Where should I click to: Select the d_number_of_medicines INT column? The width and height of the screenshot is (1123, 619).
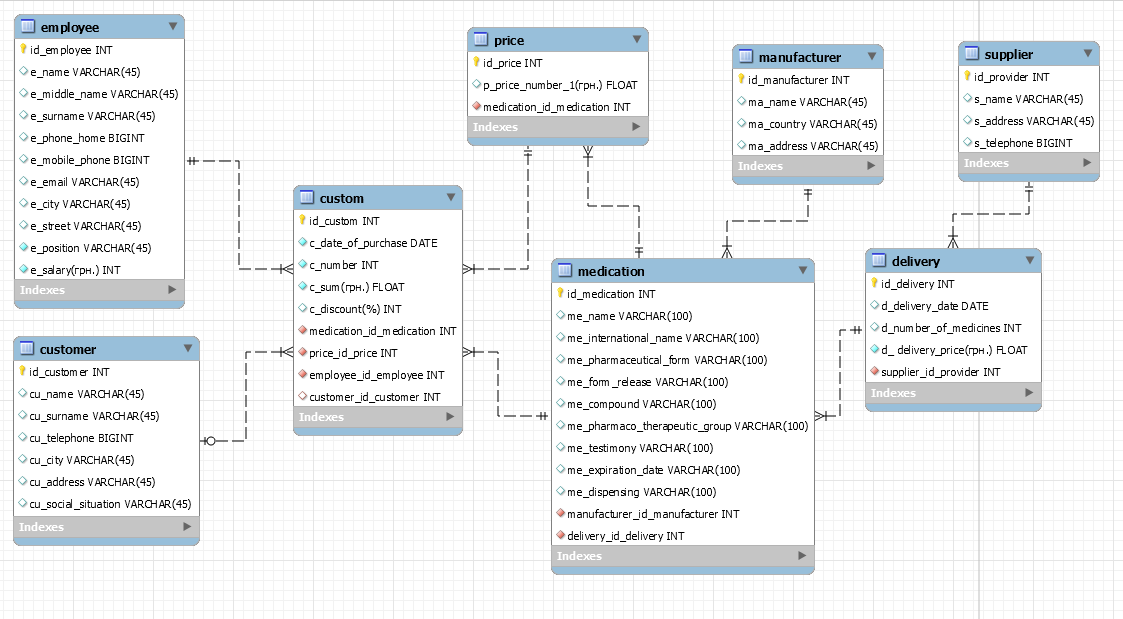tap(953, 328)
